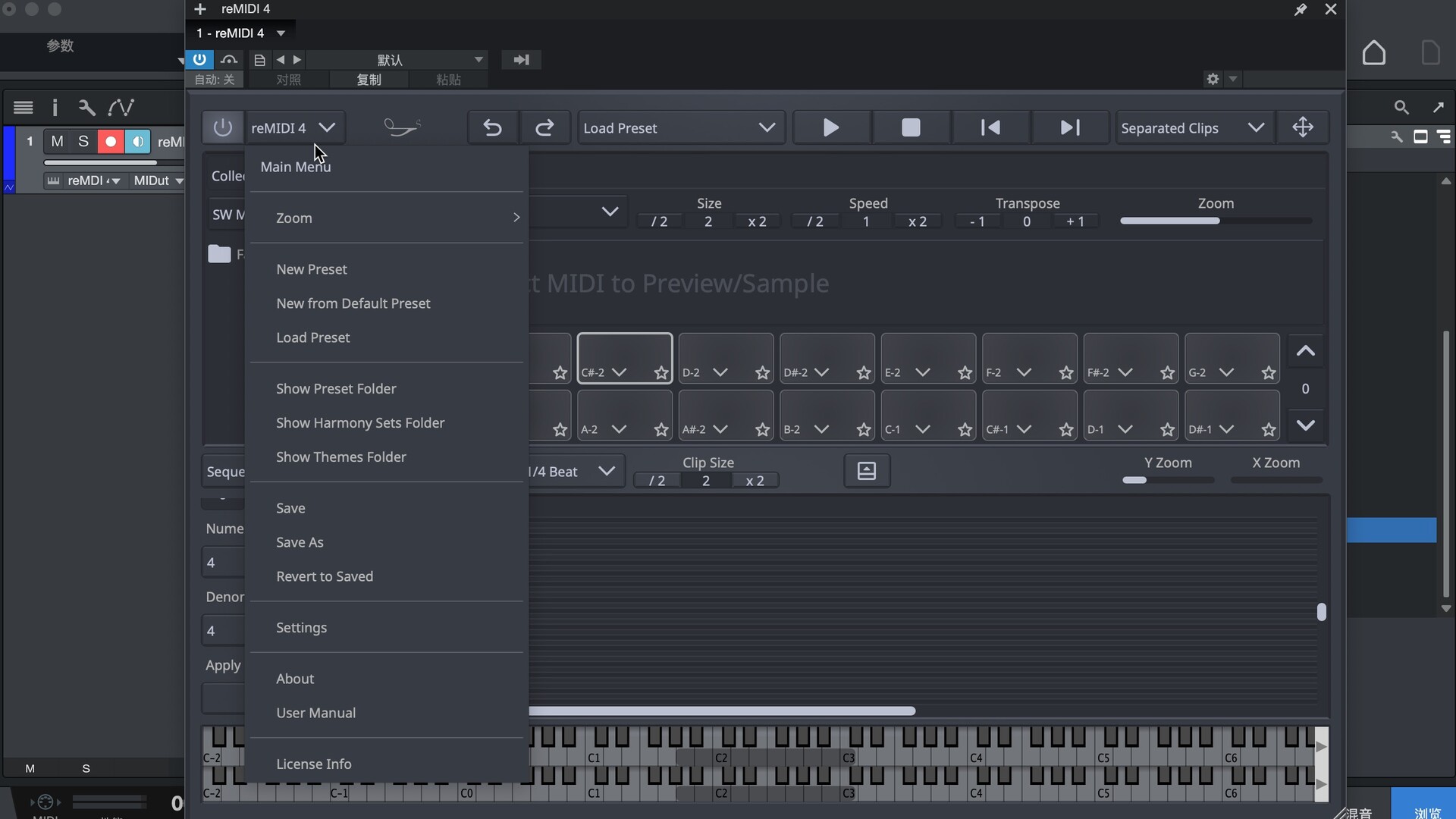Double the Speed value

918,221
